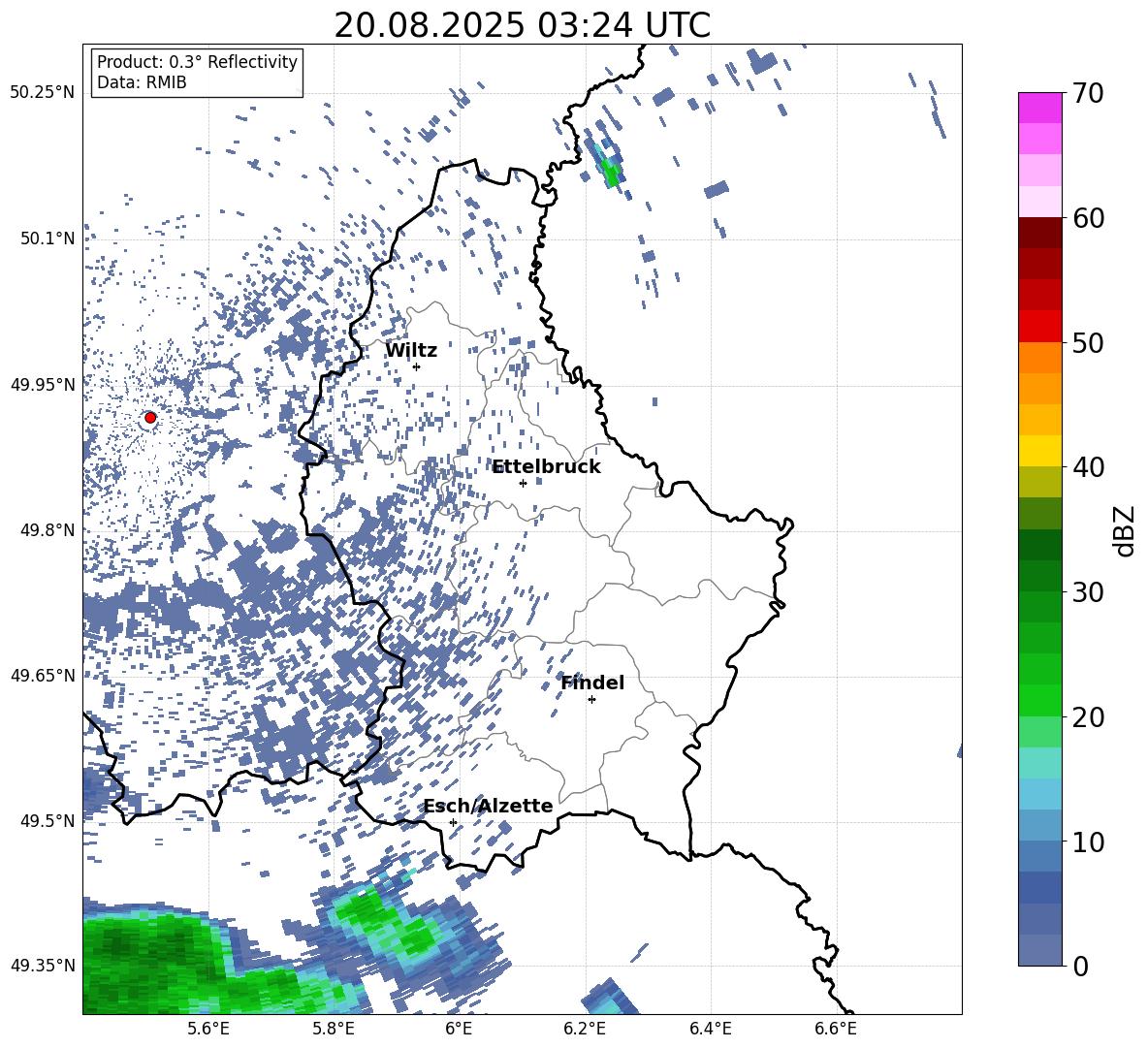The image size is (1148, 1048).
Task: Click the Esch/Alzette location cross marker
Action: coord(453,822)
